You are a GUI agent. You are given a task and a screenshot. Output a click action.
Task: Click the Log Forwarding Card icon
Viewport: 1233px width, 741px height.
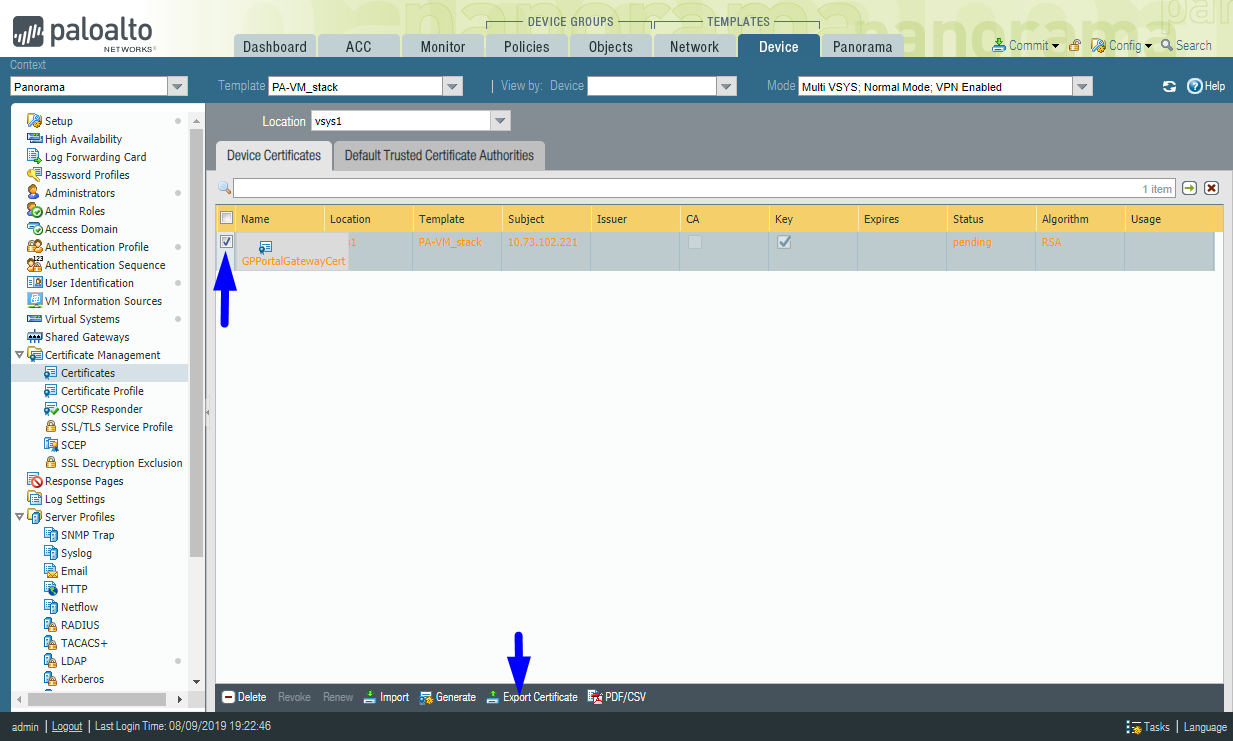coord(35,157)
